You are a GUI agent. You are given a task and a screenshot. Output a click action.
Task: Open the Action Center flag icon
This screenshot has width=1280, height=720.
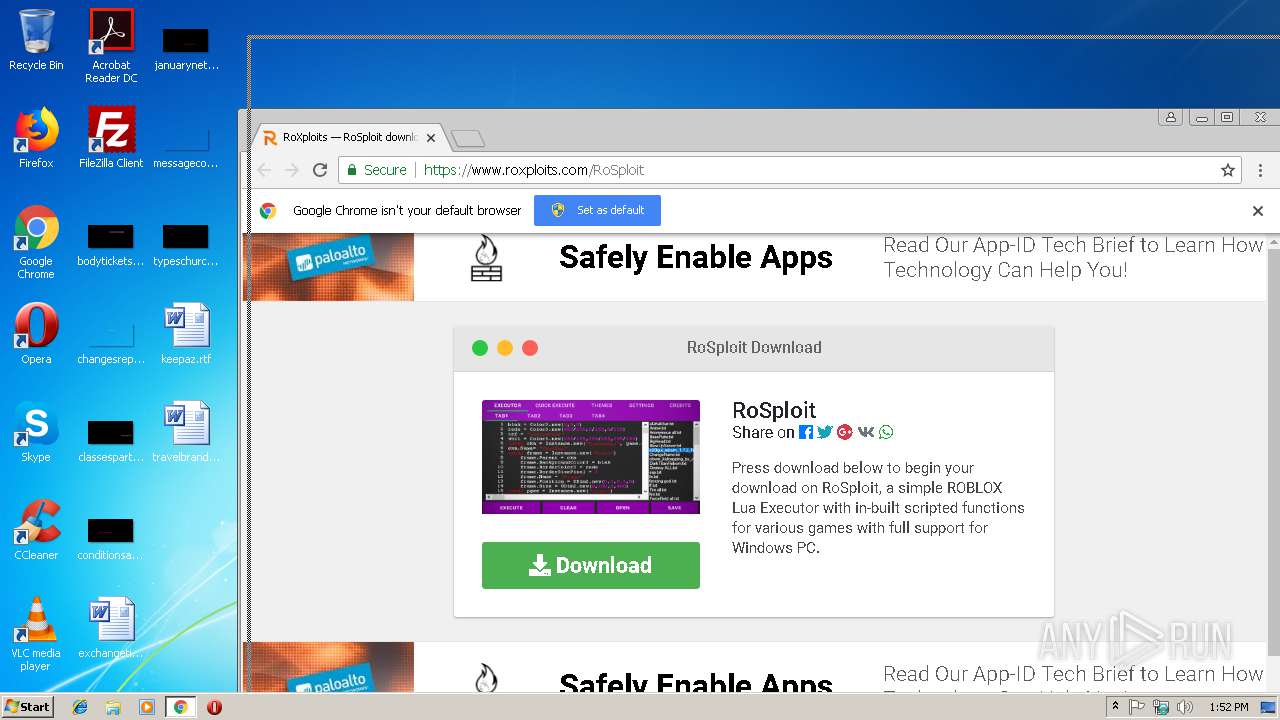(1138, 707)
